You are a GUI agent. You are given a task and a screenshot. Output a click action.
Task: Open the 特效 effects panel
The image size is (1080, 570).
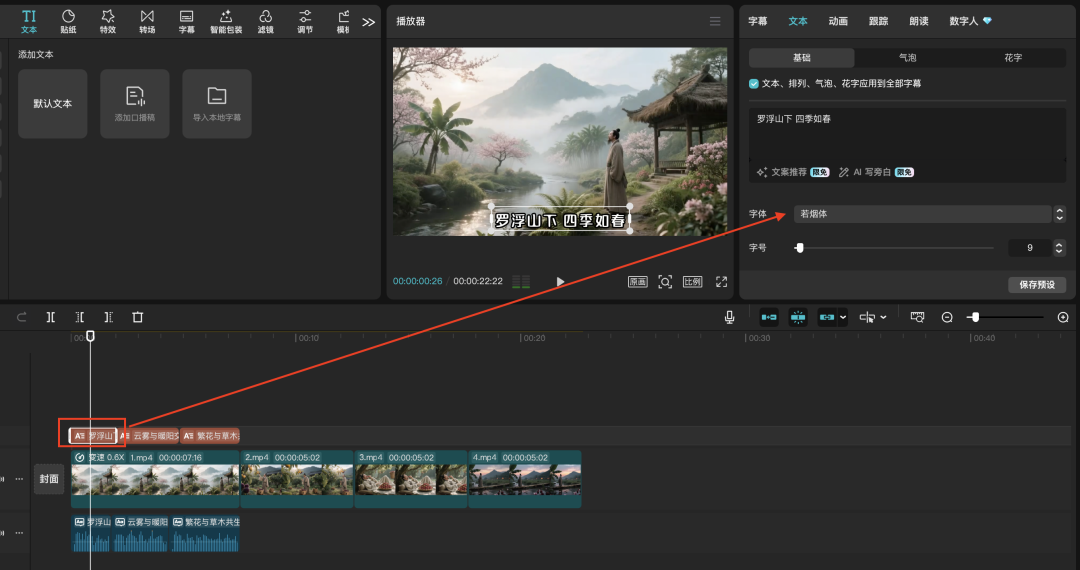click(107, 21)
